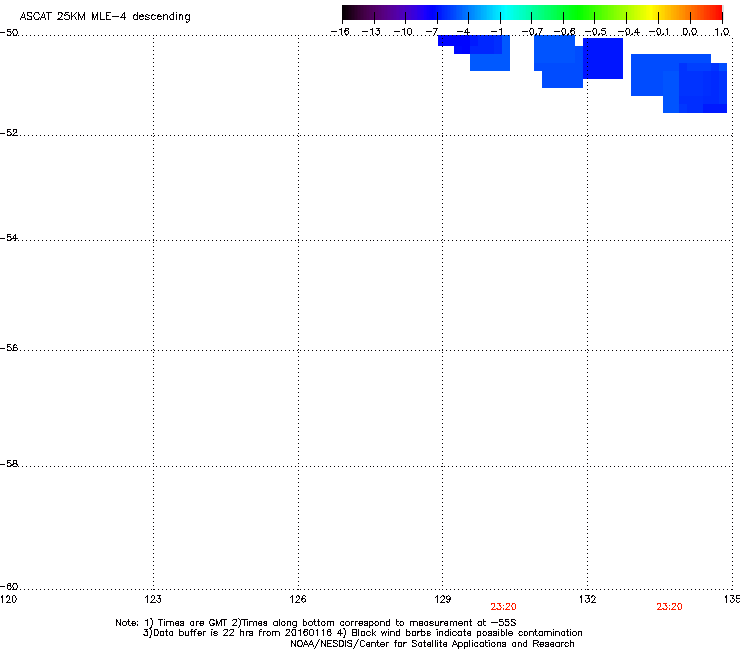This screenshot has height=650, width=740.
Task: Click the 126 longitude axis label
Action: [298, 599]
